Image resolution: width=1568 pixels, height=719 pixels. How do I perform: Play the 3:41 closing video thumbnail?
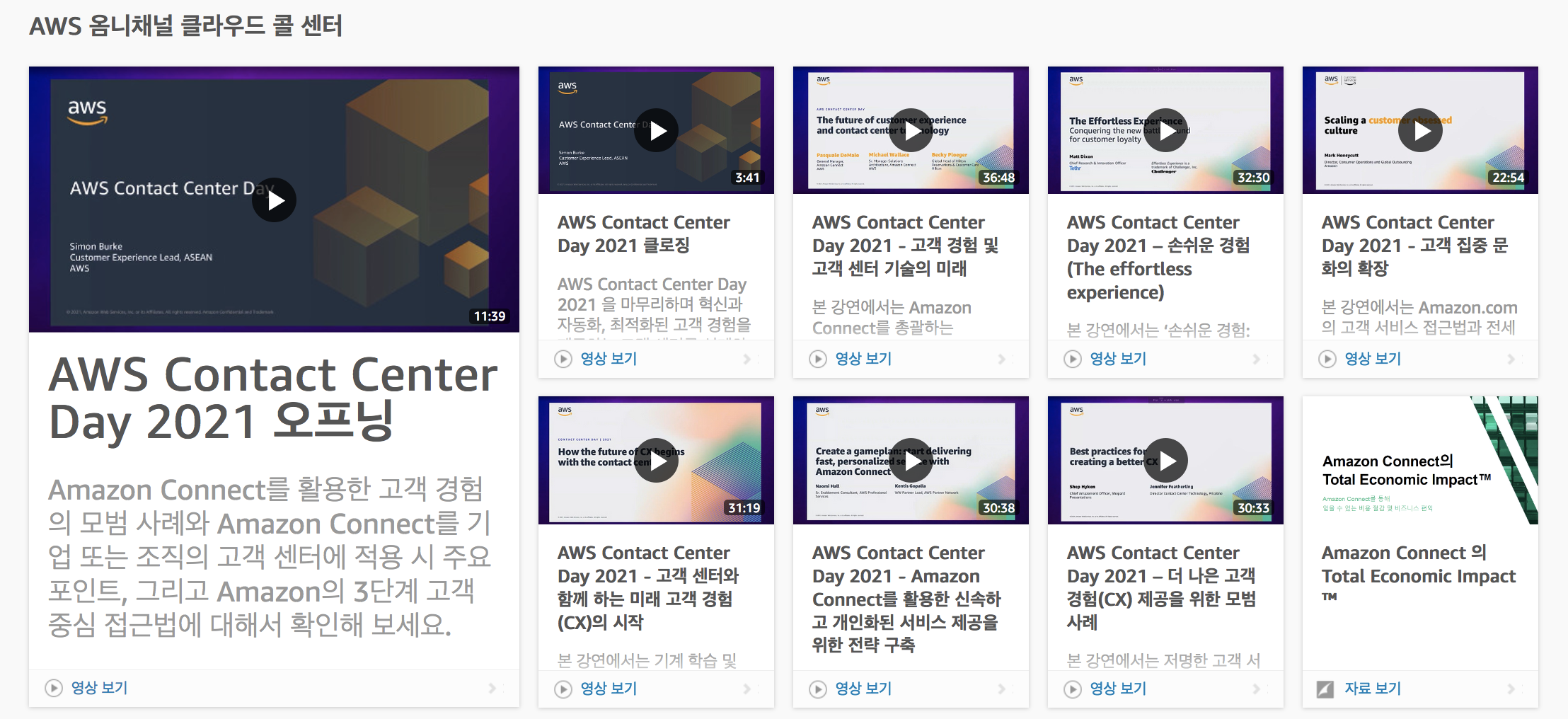pyautogui.click(x=656, y=130)
